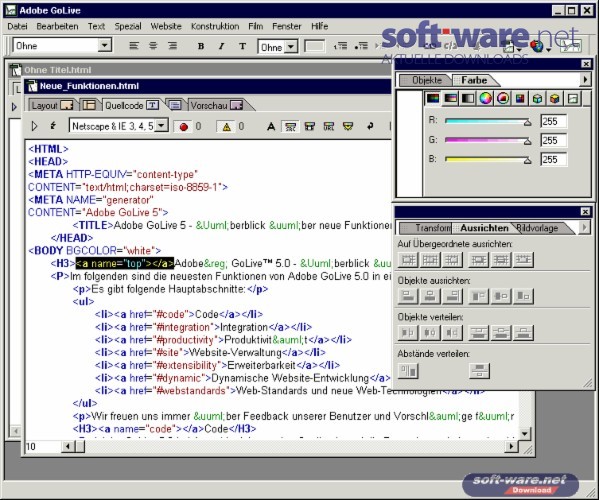Open the Fenster menu

point(287,26)
